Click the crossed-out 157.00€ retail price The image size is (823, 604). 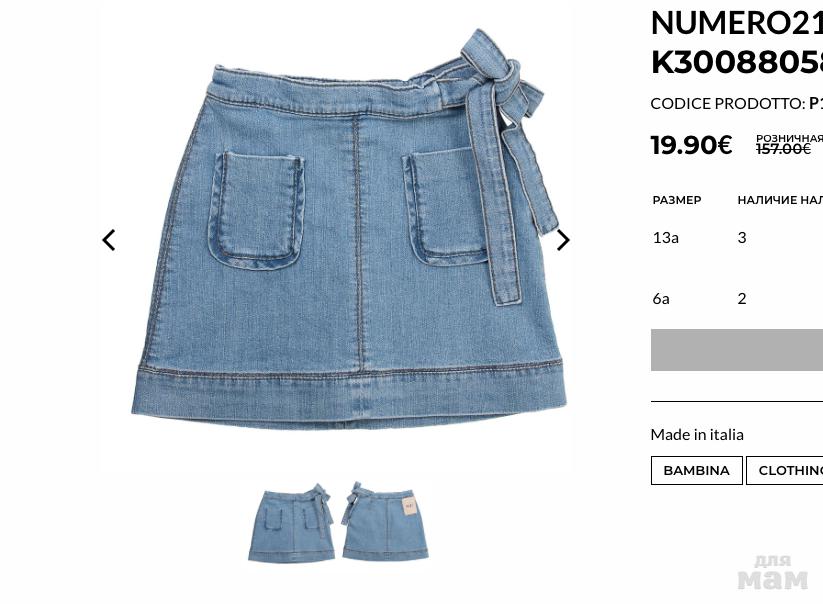pyautogui.click(x=783, y=150)
